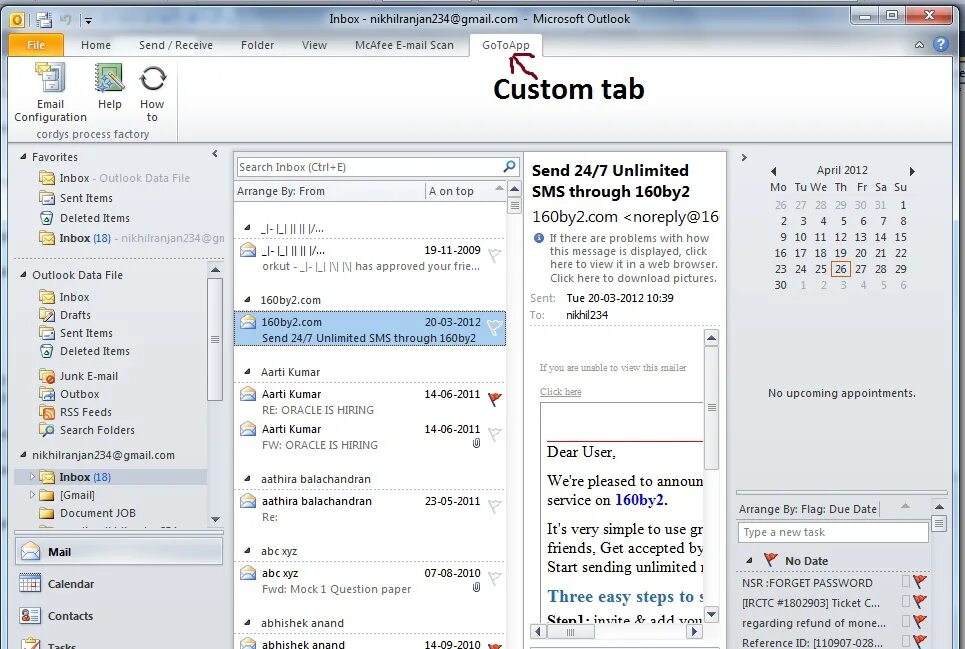Viewport: 965px width, 649px height.
Task: Collapse the Outlook Data File tree
Action: [23, 275]
